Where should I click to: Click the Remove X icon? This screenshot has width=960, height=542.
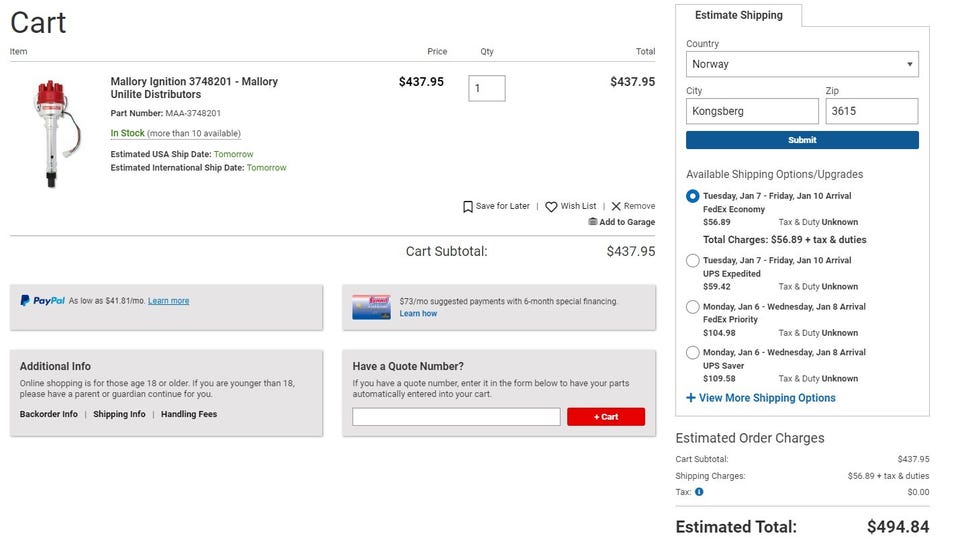pos(616,207)
